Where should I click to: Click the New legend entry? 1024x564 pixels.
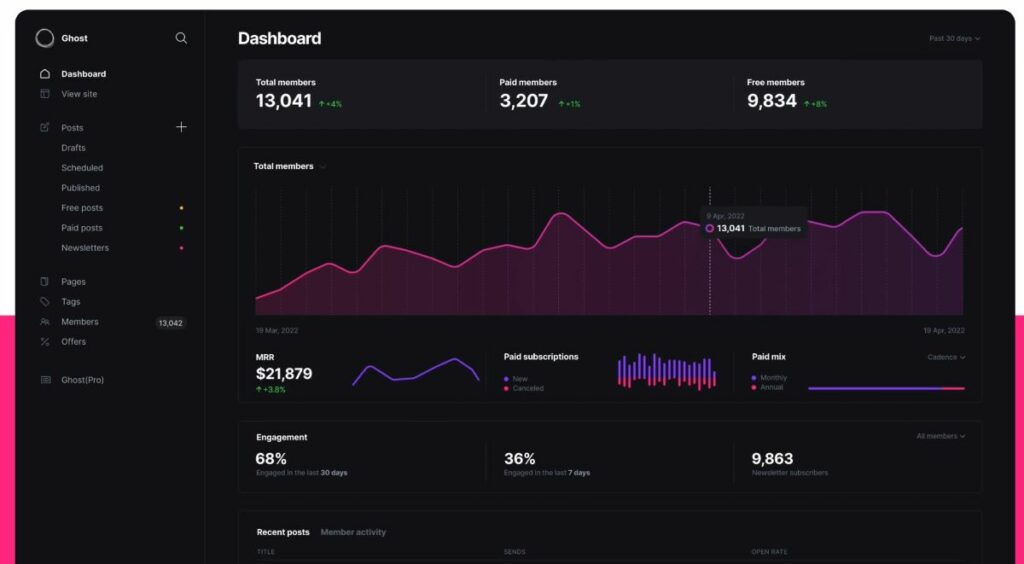(x=515, y=379)
